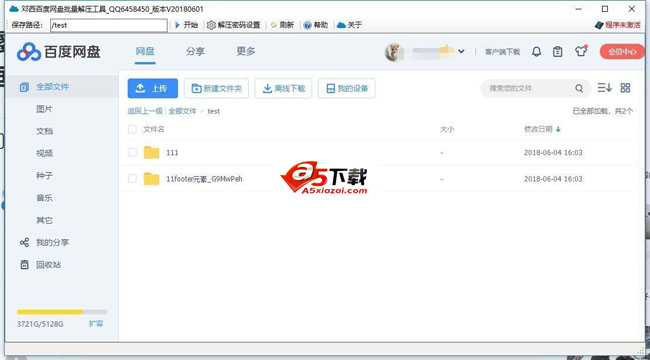Click the 百度网盘 logo
The width and height of the screenshot is (650, 360).
59,52
